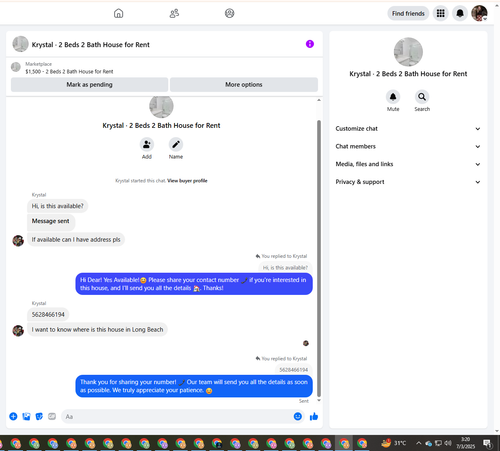Click the 'where is this house in Long Beach' message
Screen dimensions: 500x451
point(97,329)
